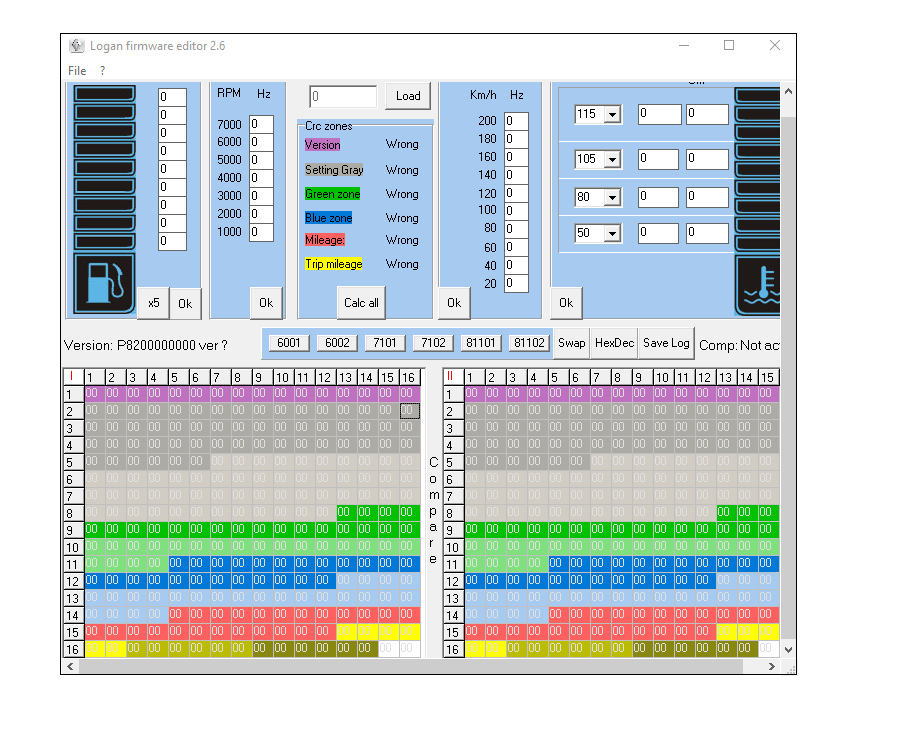Focus the Hz field for 80 Km/h

click(x=516, y=229)
